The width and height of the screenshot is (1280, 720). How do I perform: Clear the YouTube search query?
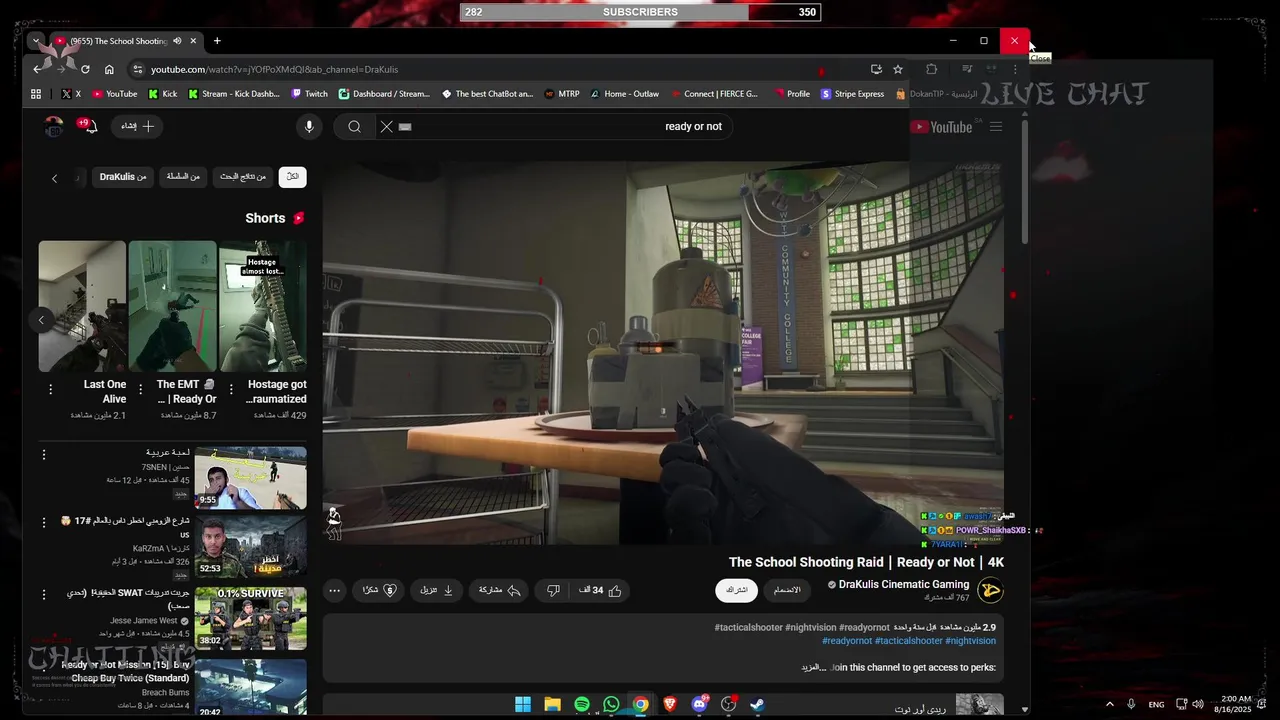pyautogui.click(x=386, y=127)
